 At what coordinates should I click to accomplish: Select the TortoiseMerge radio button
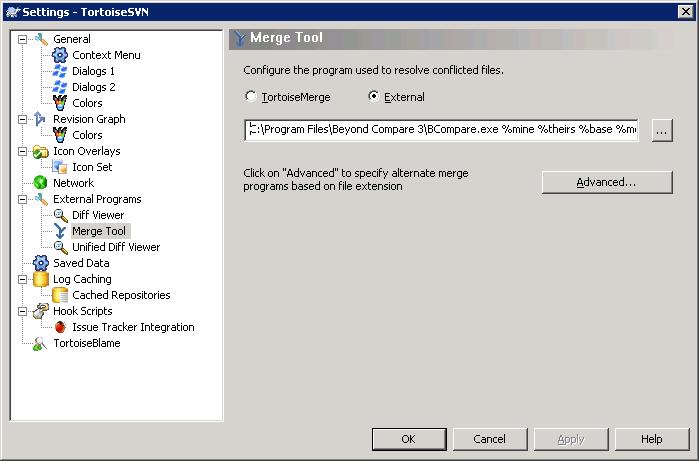[x=251, y=96]
